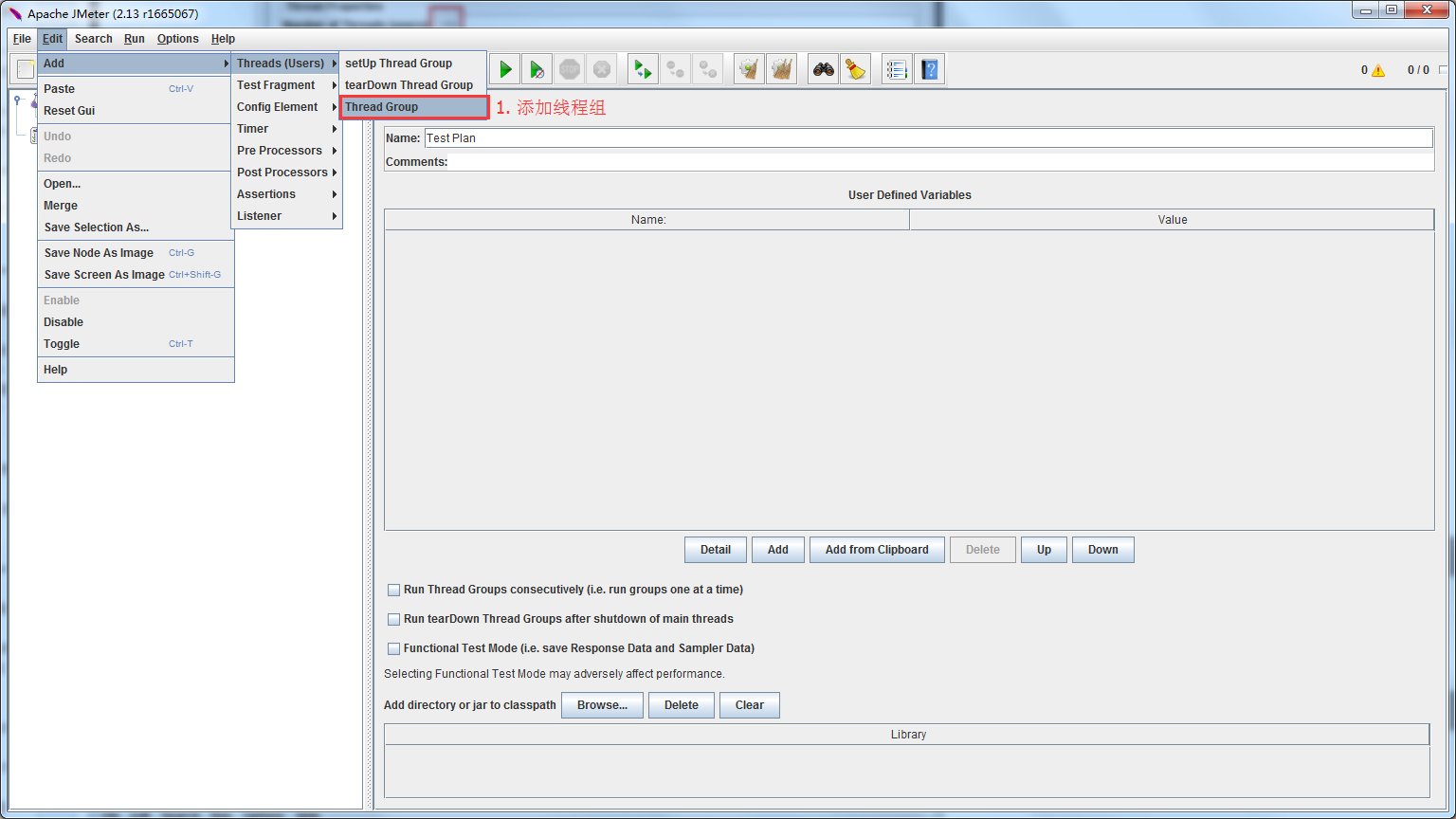
Task: Click the grey STOP sign icon
Action: point(569,69)
